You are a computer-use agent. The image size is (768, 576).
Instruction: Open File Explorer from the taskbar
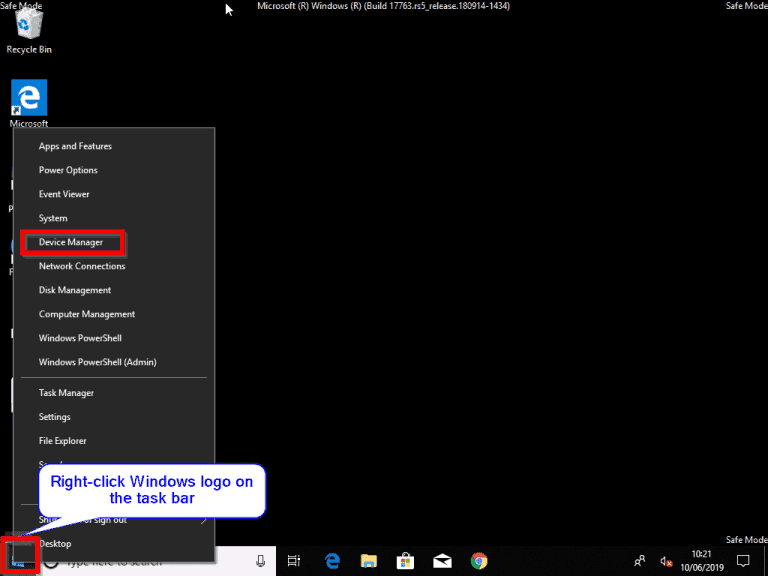pos(368,561)
